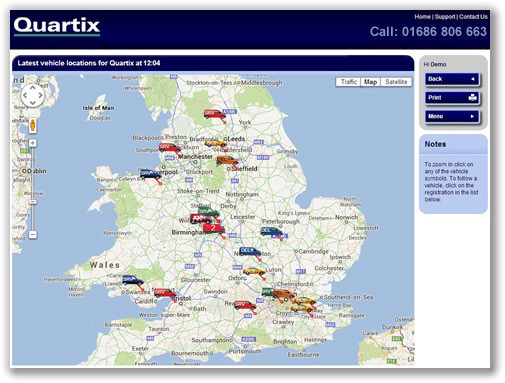
Task: Select the red van near Bristol
Action: click(165, 293)
